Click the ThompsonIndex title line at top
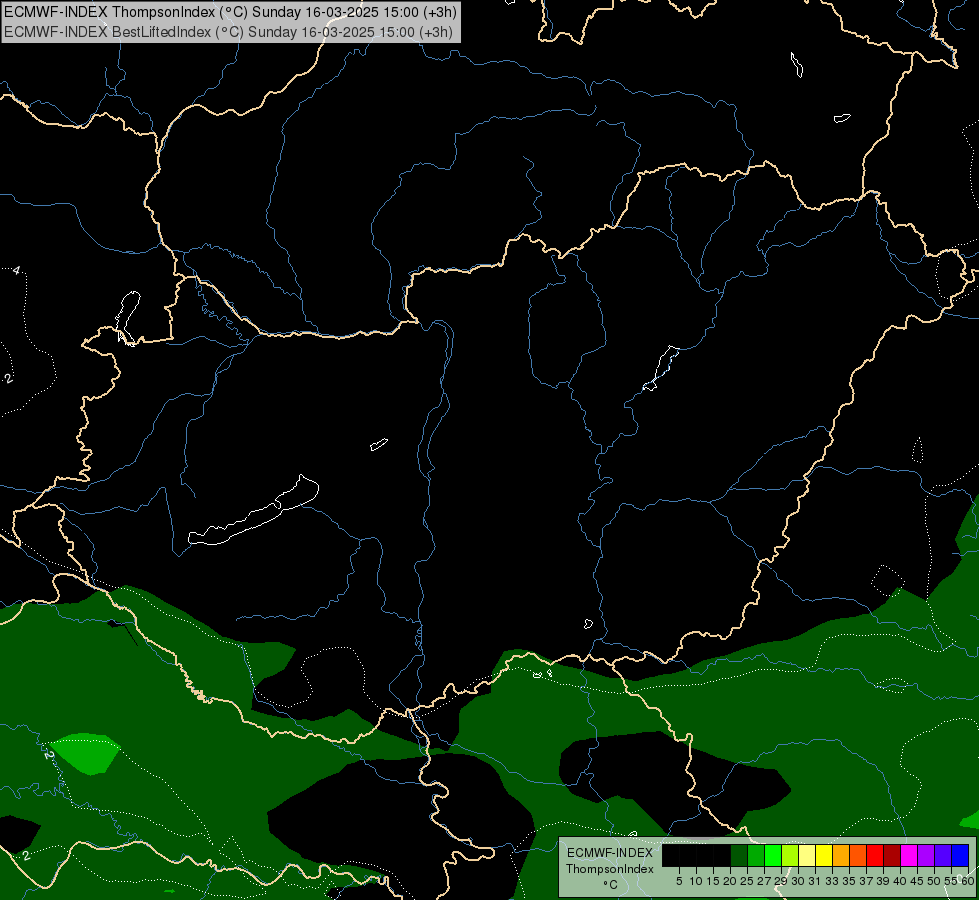This screenshot has height=900, width=979. [230, 12]
